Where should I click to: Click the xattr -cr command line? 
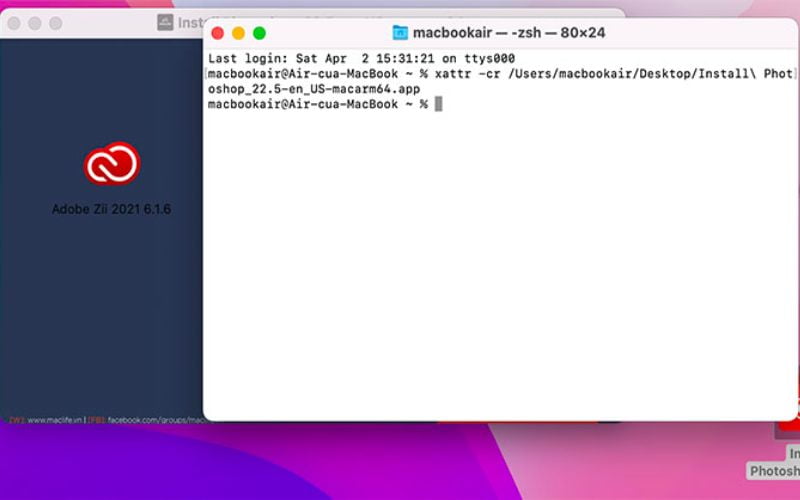pyautogui.click(x=500, y=73)
